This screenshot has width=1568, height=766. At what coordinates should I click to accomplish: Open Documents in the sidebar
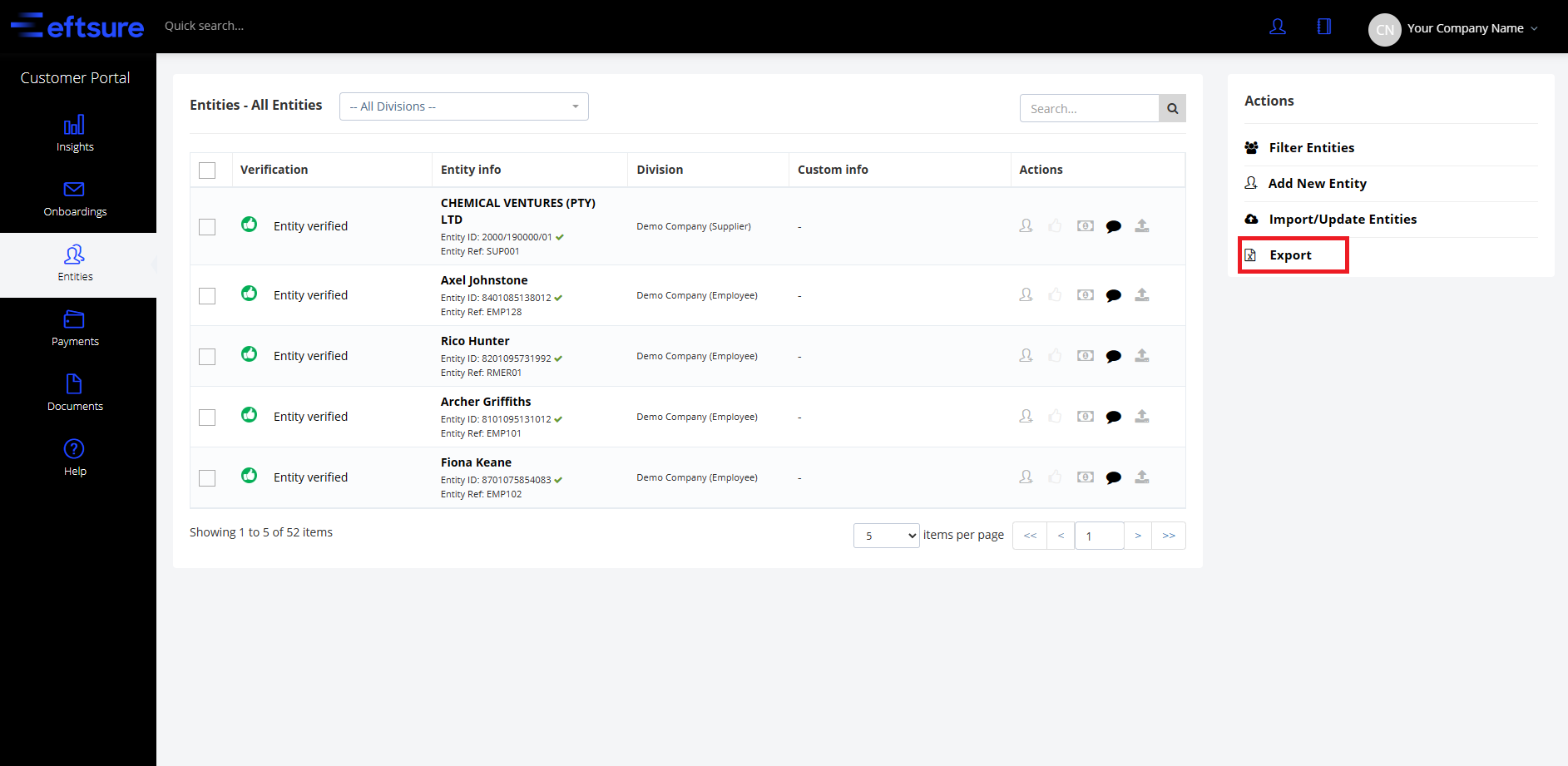[x=75, y=393]
